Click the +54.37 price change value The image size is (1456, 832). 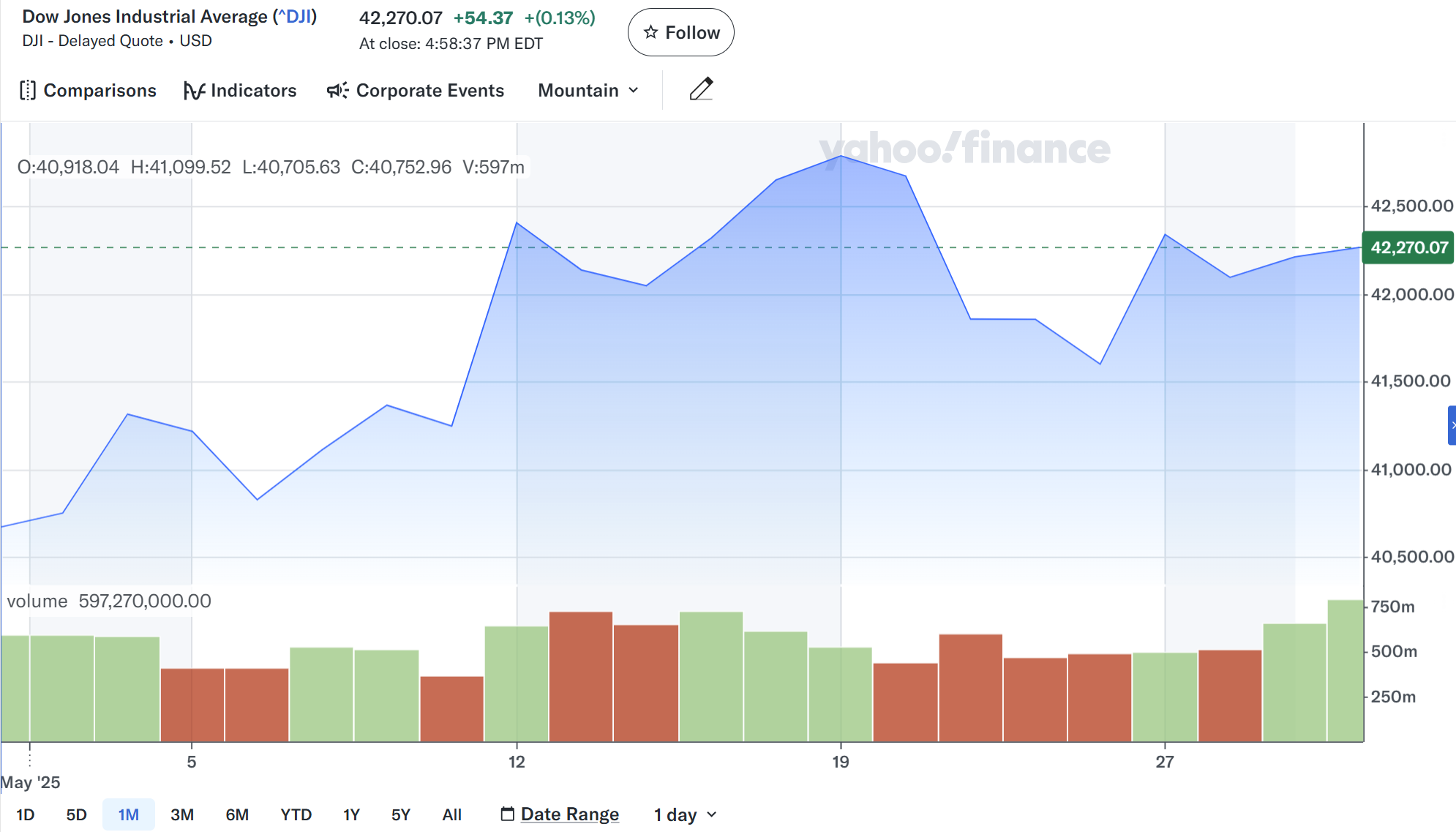click(x=483, y=18)
